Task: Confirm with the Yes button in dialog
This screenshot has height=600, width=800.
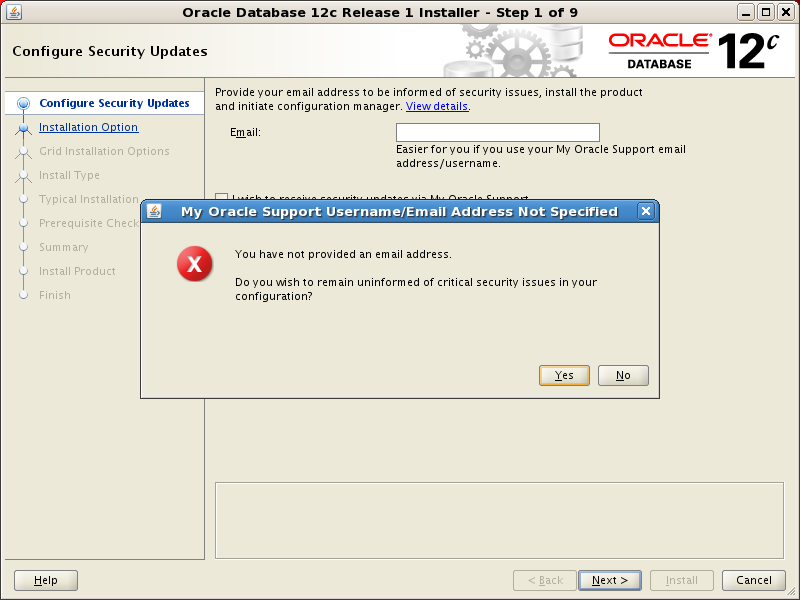Action: coord(564,376)
